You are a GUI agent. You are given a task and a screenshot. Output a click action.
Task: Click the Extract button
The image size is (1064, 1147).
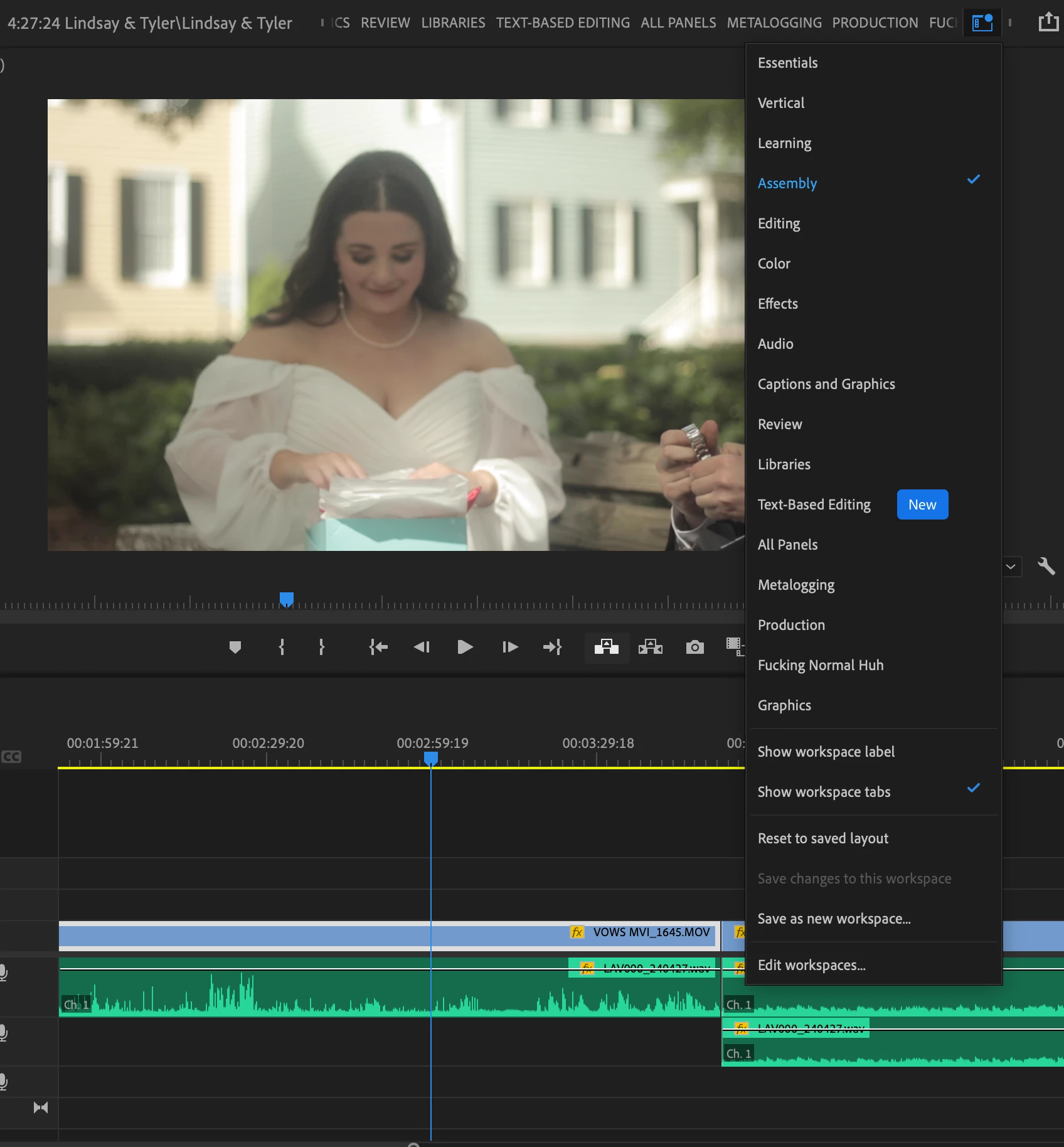[x=651, y=647]
